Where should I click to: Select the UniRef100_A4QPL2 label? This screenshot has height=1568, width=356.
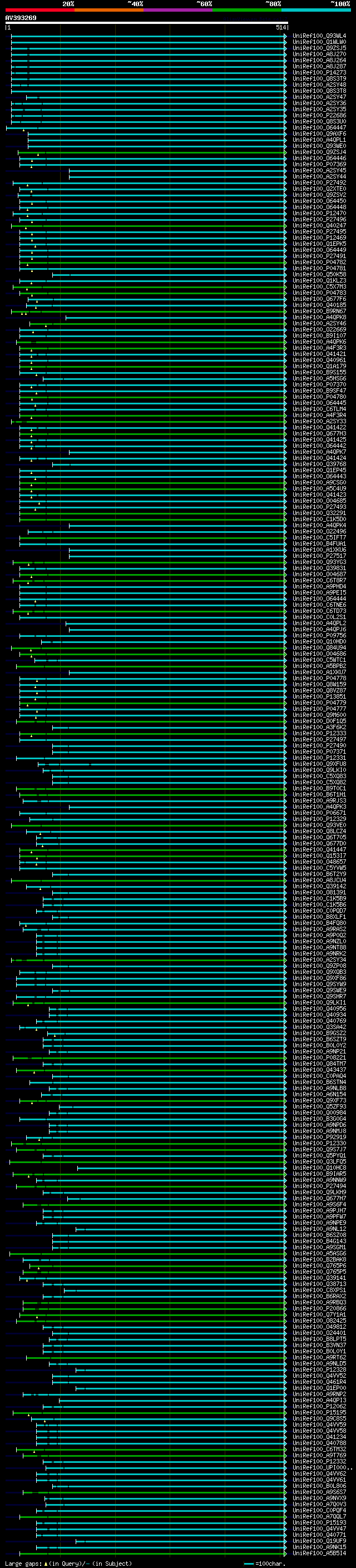[319, 624]
